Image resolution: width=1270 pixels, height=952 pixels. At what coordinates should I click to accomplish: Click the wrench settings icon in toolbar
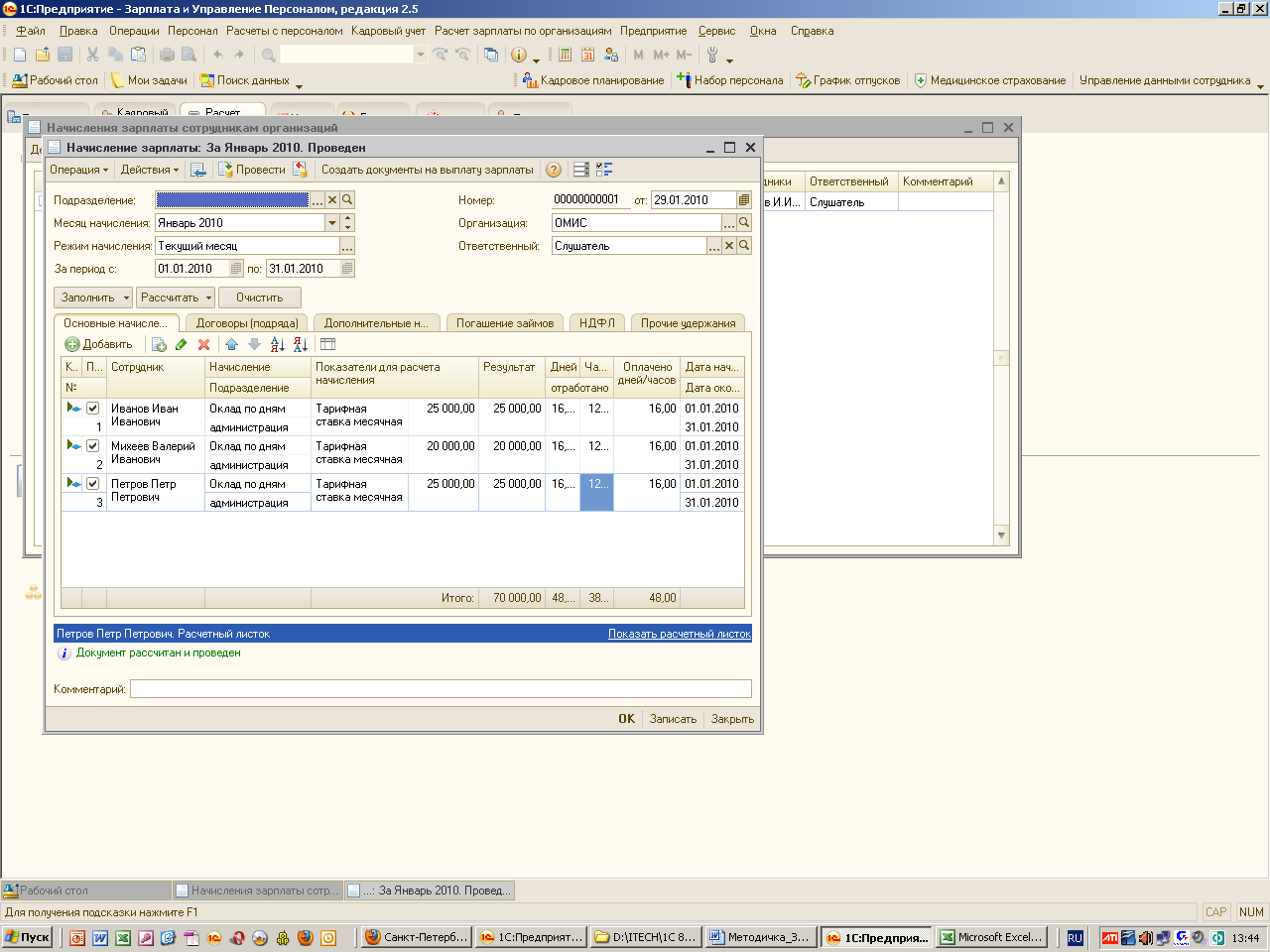point(712,55)
